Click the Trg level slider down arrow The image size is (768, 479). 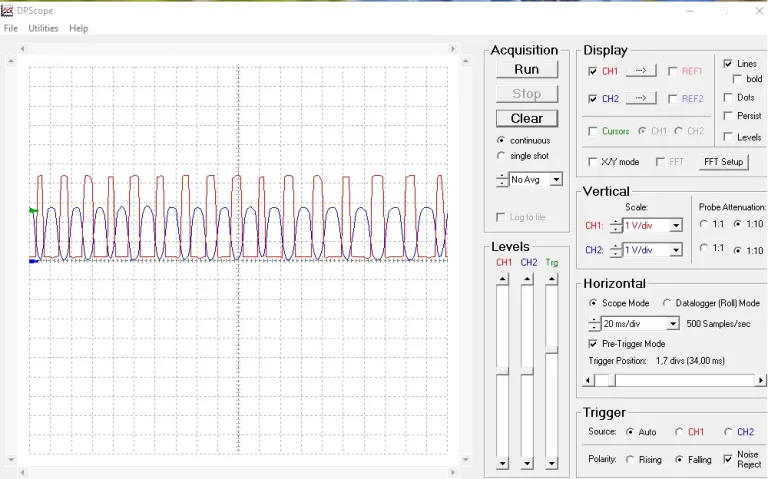tap(552, 463)
